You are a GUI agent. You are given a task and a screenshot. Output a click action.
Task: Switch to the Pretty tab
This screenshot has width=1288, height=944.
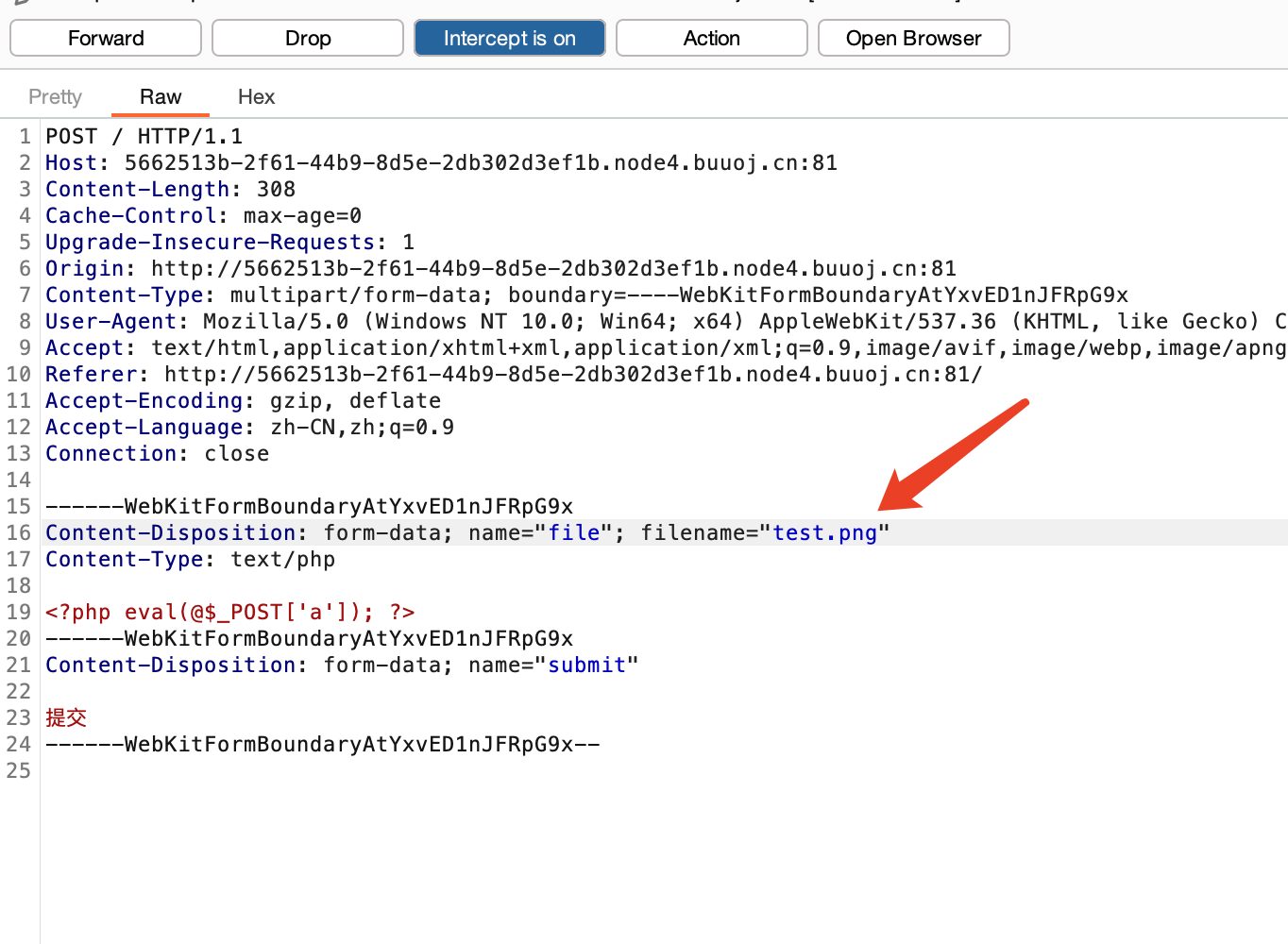[55, 96]
